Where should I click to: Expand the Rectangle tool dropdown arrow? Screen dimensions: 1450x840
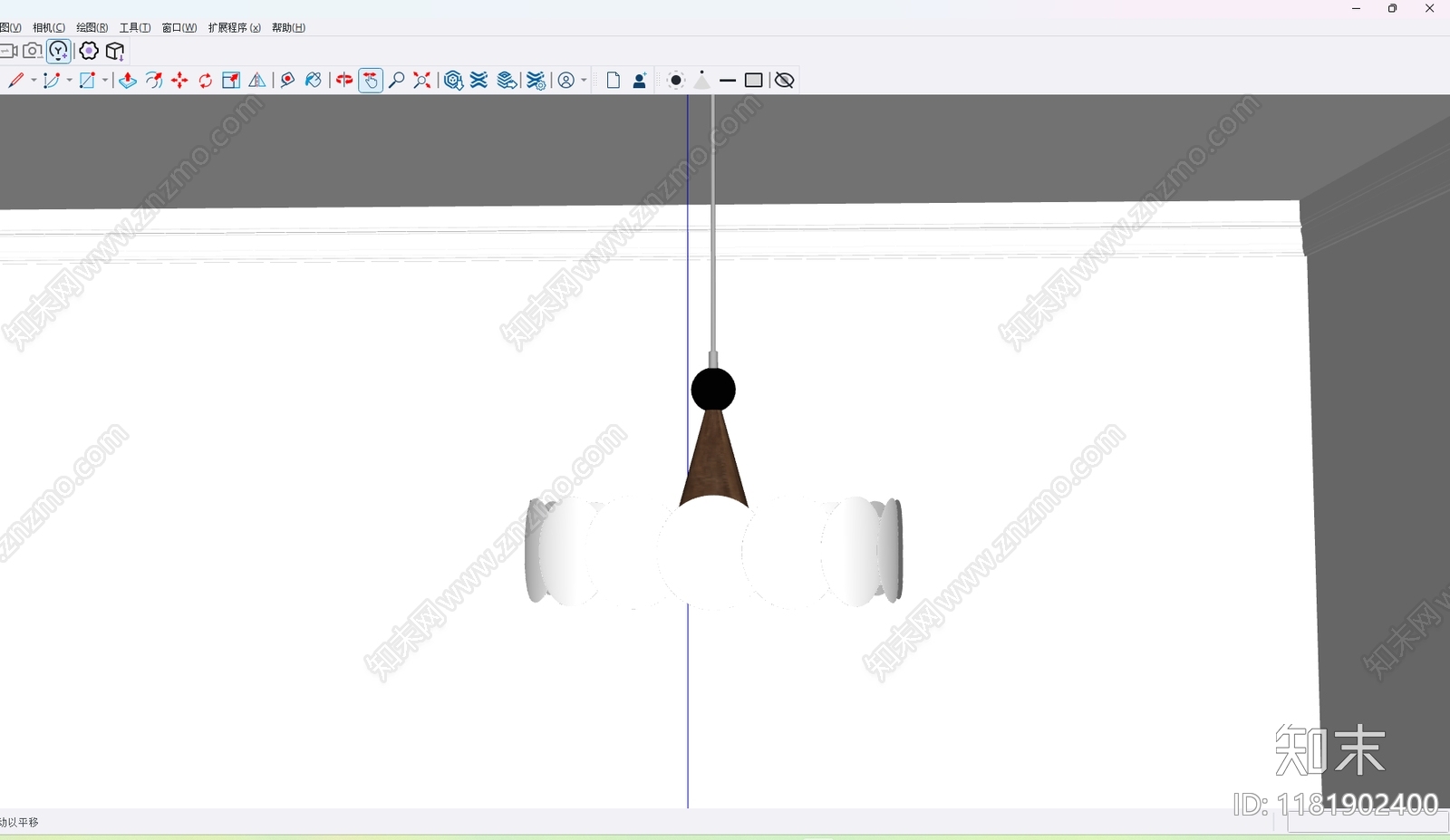pos(105,81)
